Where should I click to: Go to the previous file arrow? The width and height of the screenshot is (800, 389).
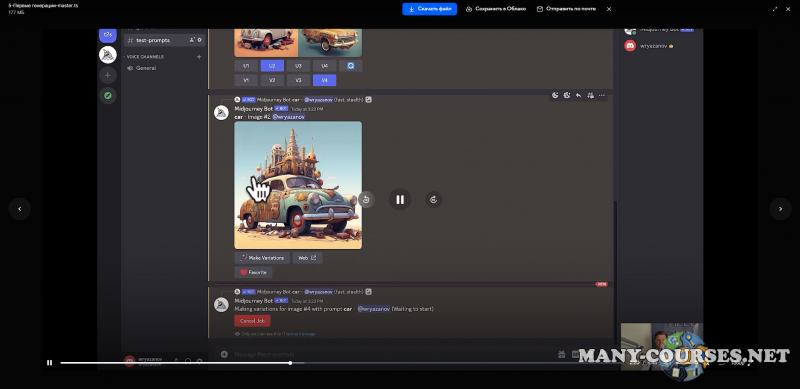click(20, 209)
